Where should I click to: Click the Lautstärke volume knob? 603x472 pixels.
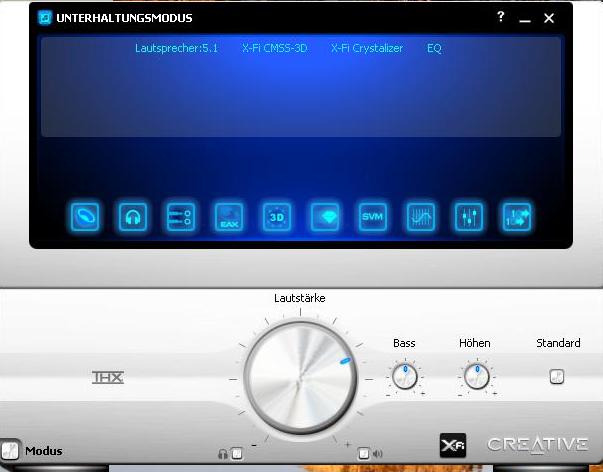coord(300,379)
